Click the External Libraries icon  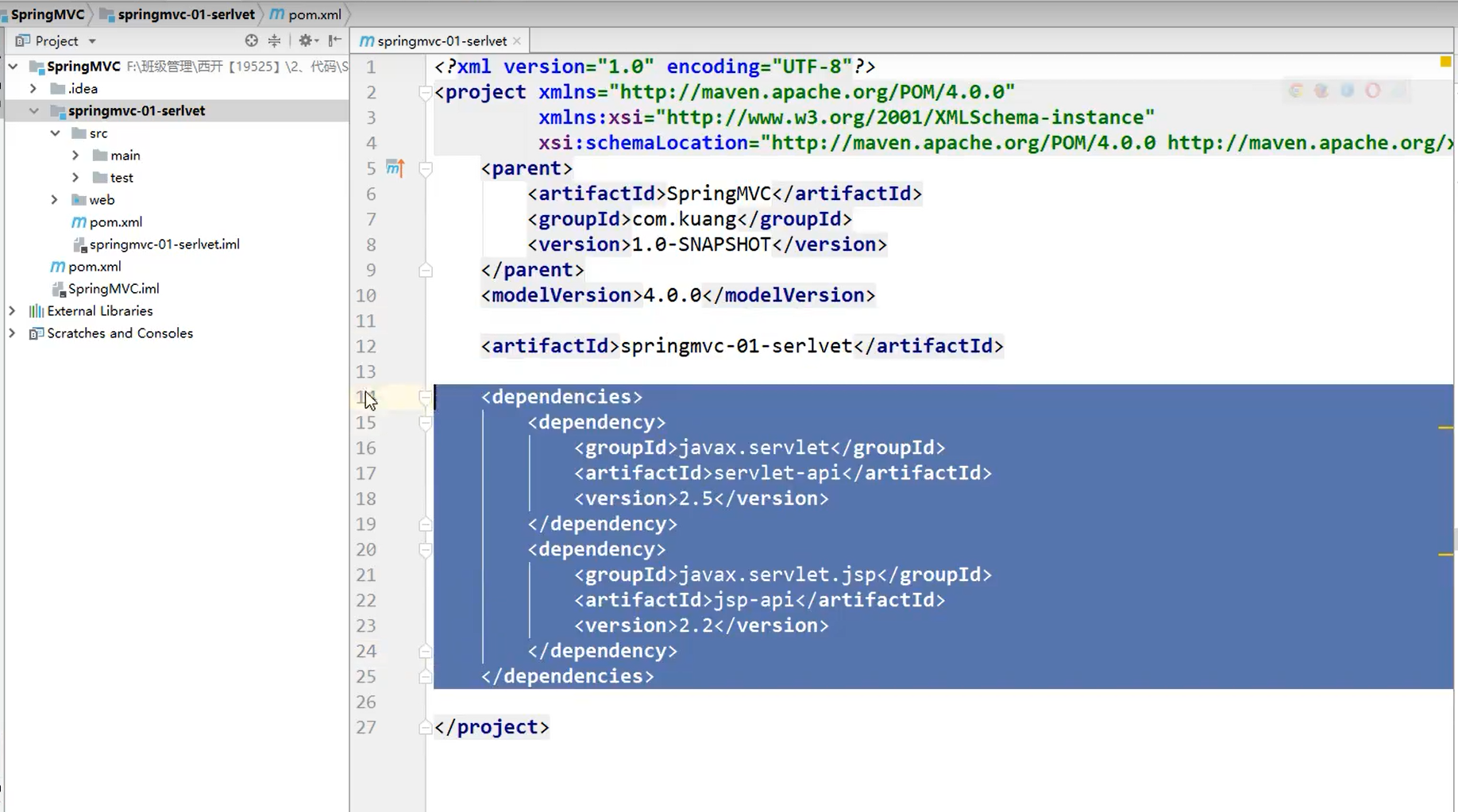(36, 311)
